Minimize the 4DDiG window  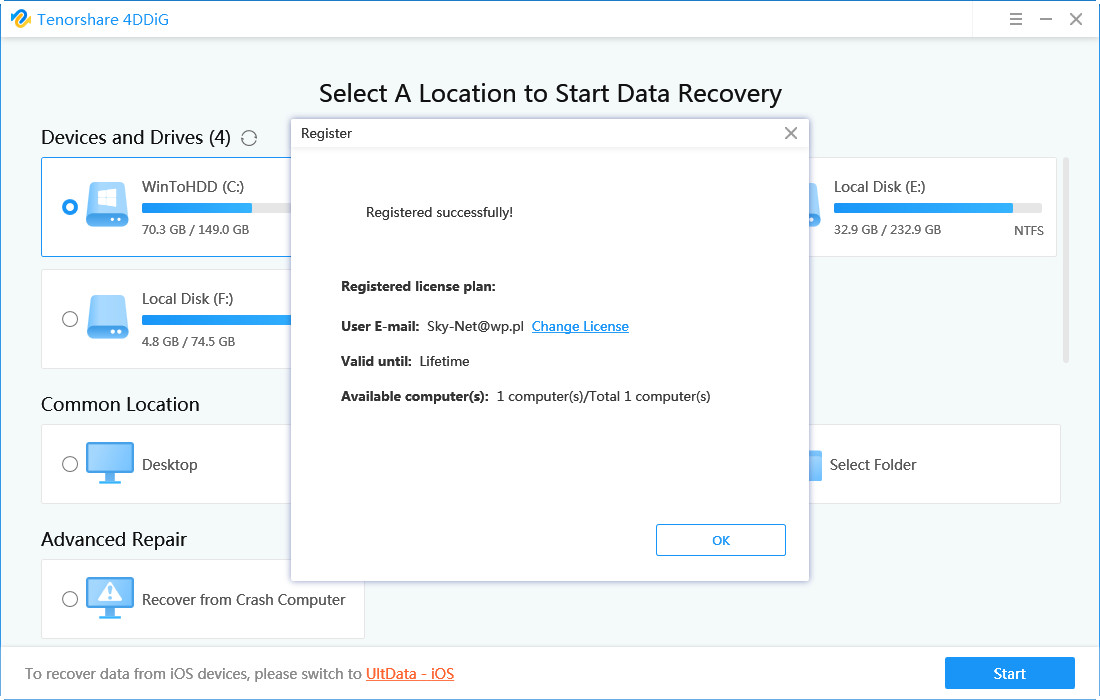click(1045, 19)
